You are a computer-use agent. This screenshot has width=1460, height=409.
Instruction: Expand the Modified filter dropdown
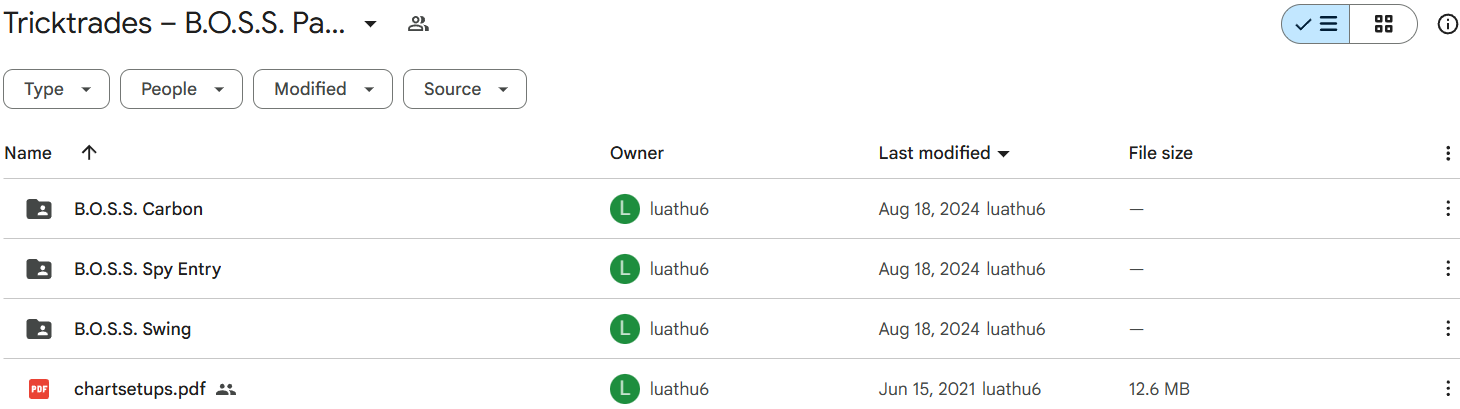(322, 89)
